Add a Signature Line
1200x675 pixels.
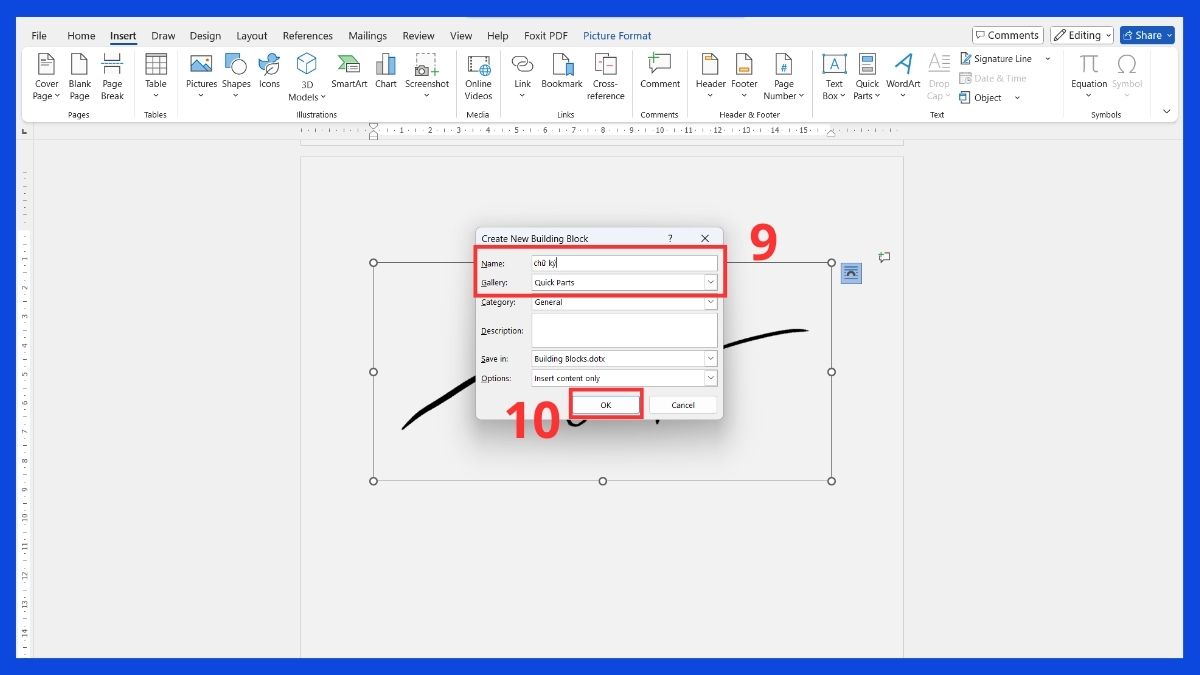[996, 59]
